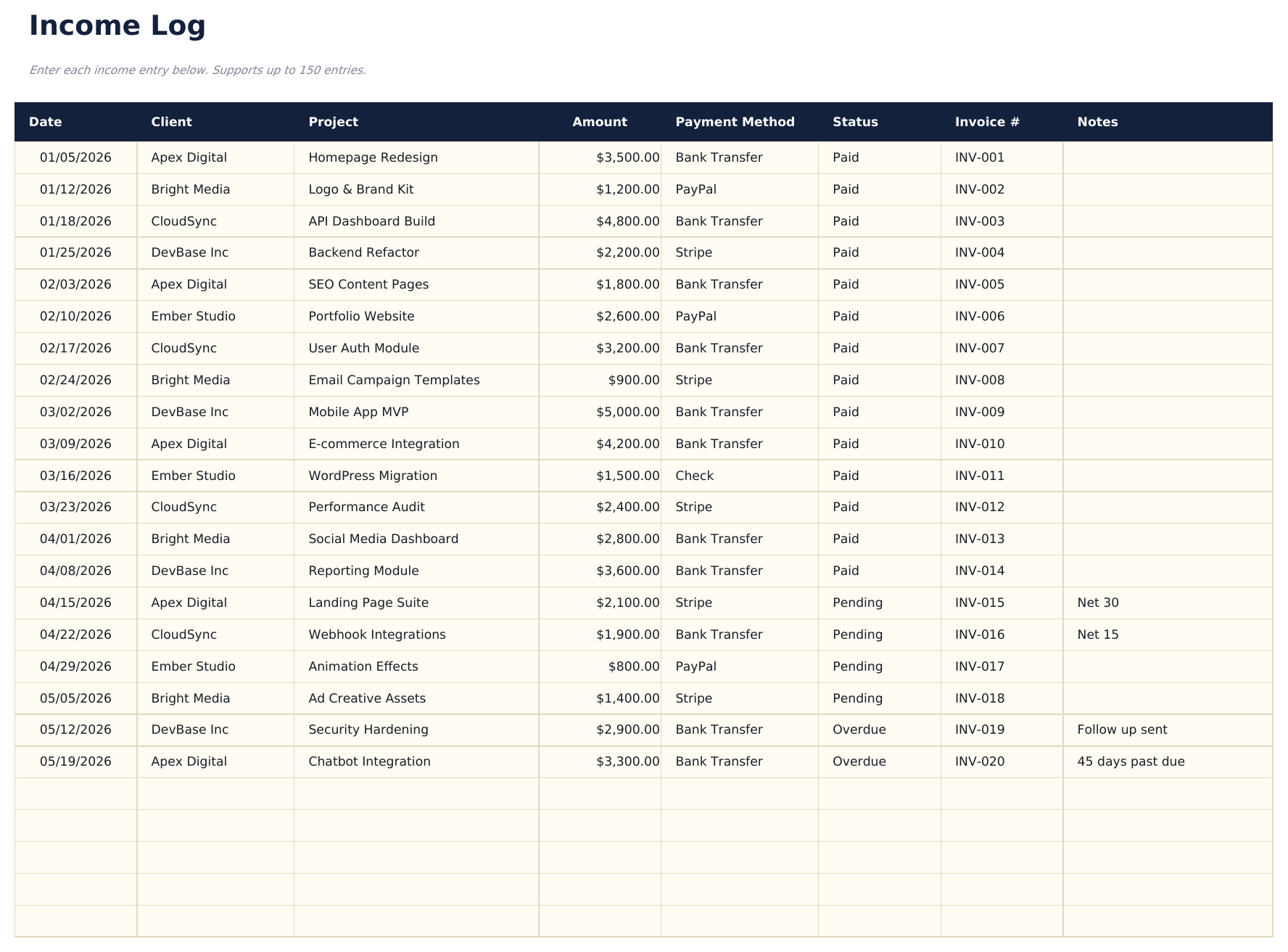Screen dimensions: 1288x952
Task: Click the Overdue status for Security Hardening
Action: (859, 729)
